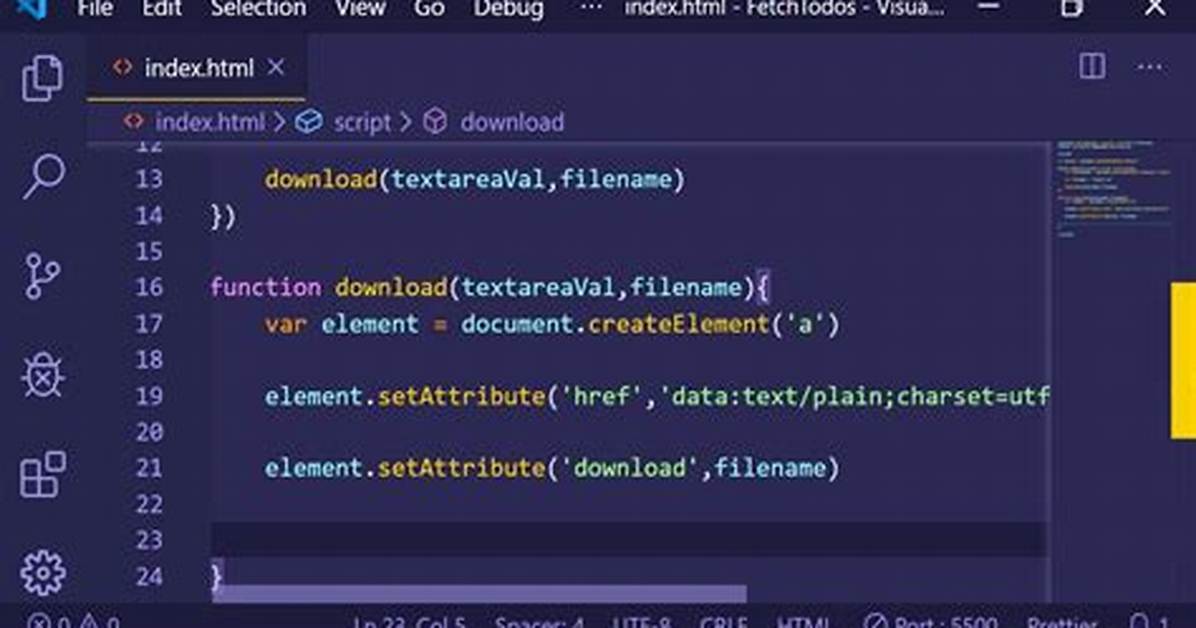Click line number 19 in the gutter
1196x628 pixels.
point(149,396)
